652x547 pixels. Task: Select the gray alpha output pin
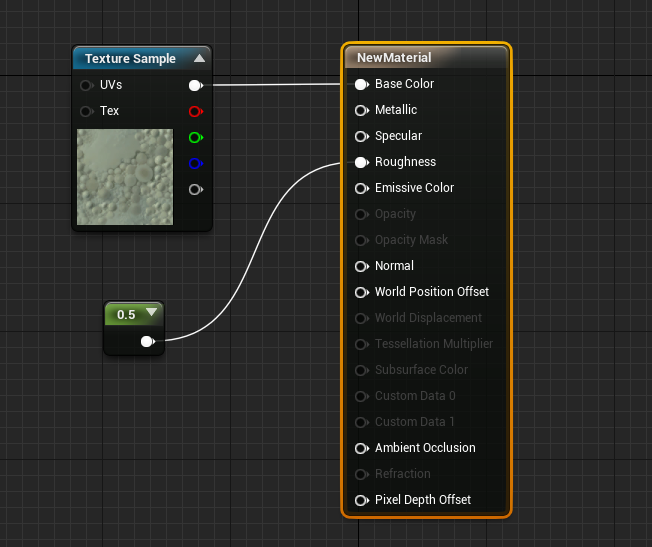195,190
